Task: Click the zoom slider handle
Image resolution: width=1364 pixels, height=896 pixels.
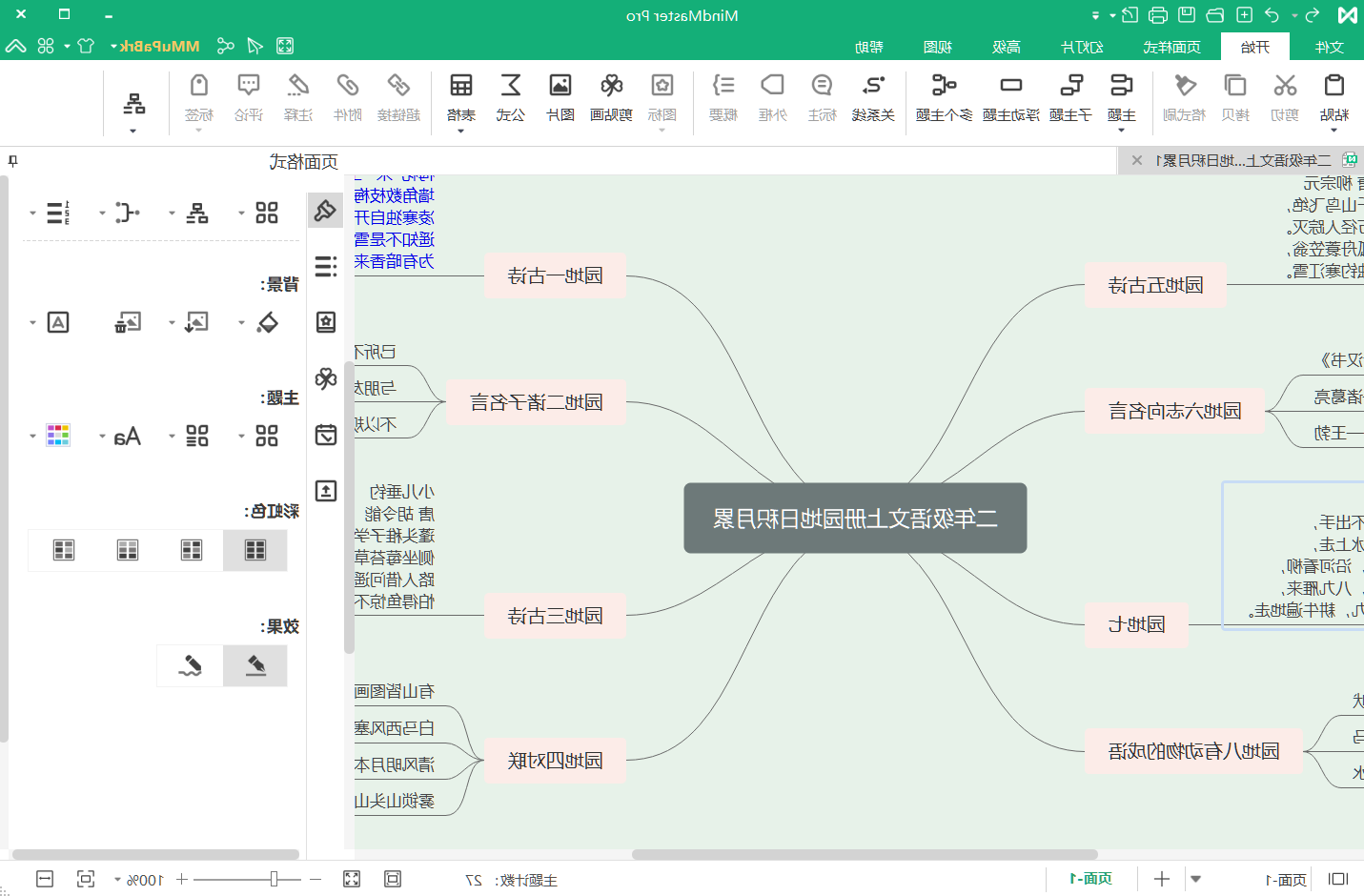Action: pyautogui.click(x=274, y=879)
